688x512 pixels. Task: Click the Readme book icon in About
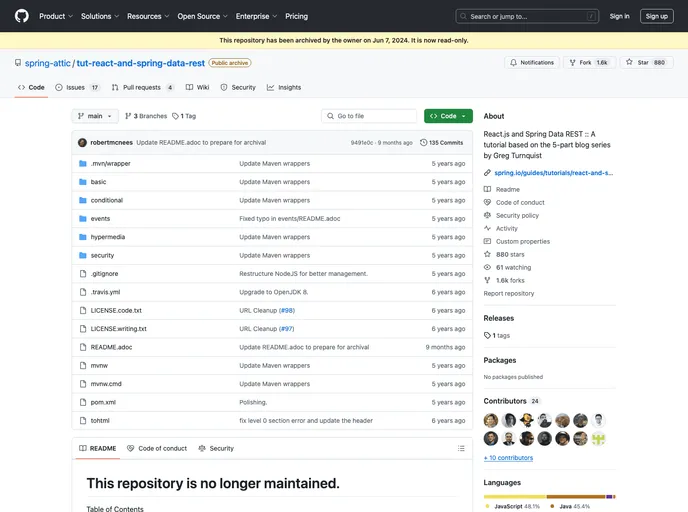click(x=487, y=189)
